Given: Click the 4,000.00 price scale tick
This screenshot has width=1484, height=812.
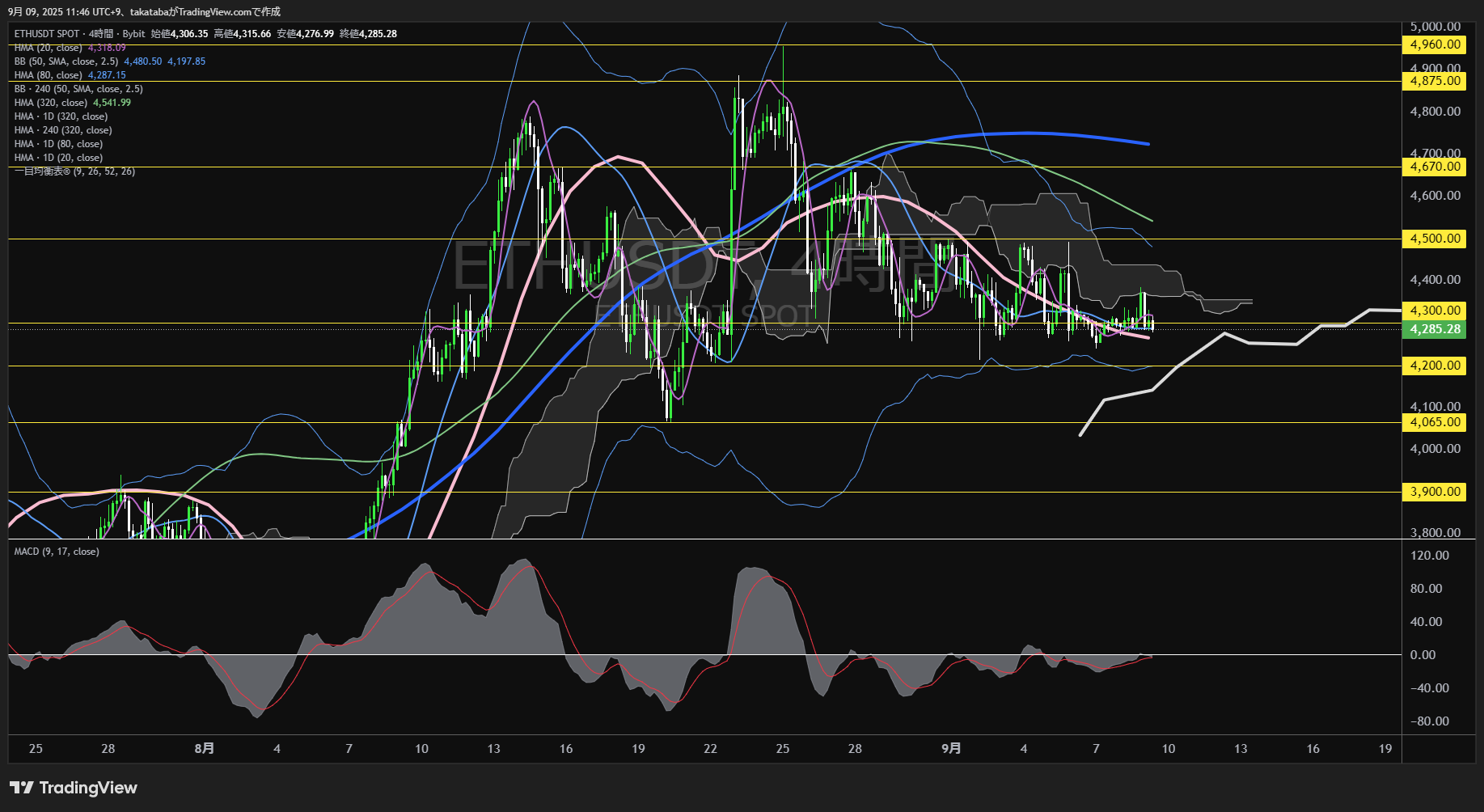Looking at the screenshot, I should [x=1435, y=449].
